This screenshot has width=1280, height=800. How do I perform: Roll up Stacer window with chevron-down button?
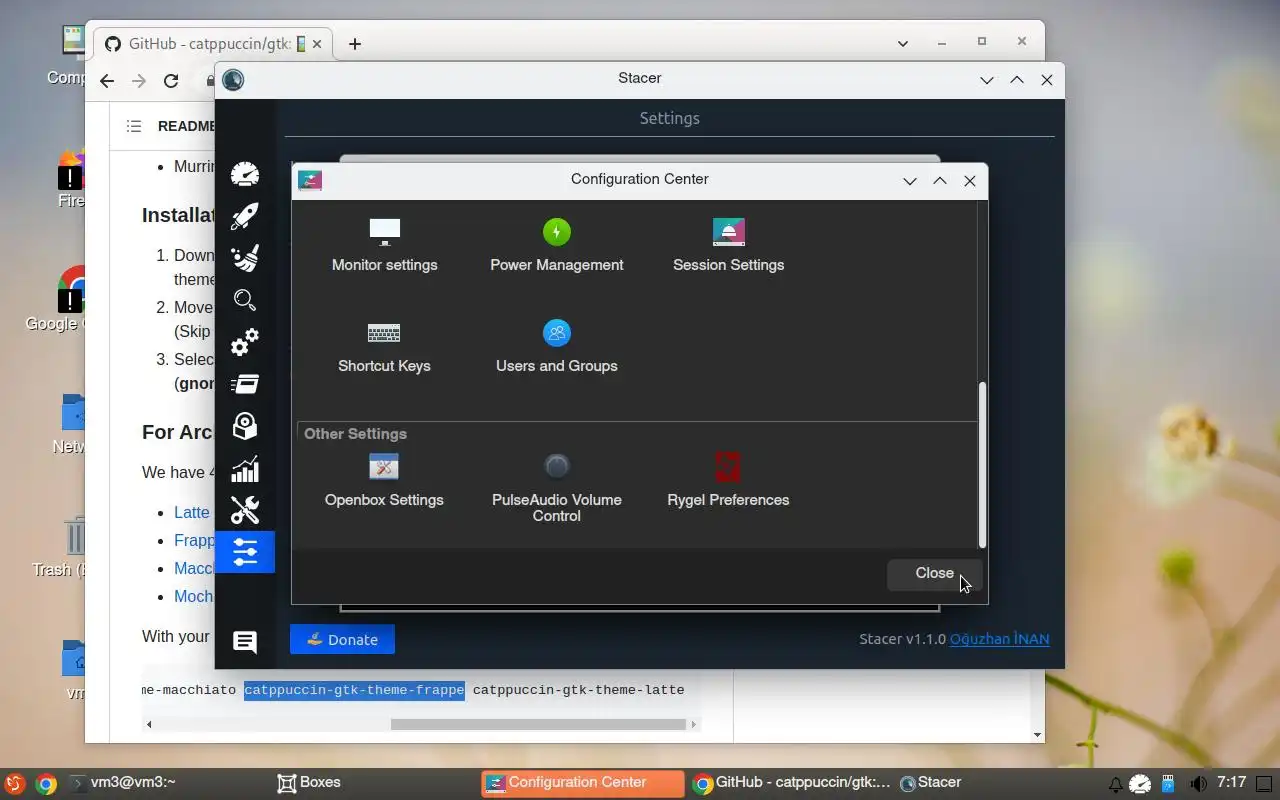point(987,80)
